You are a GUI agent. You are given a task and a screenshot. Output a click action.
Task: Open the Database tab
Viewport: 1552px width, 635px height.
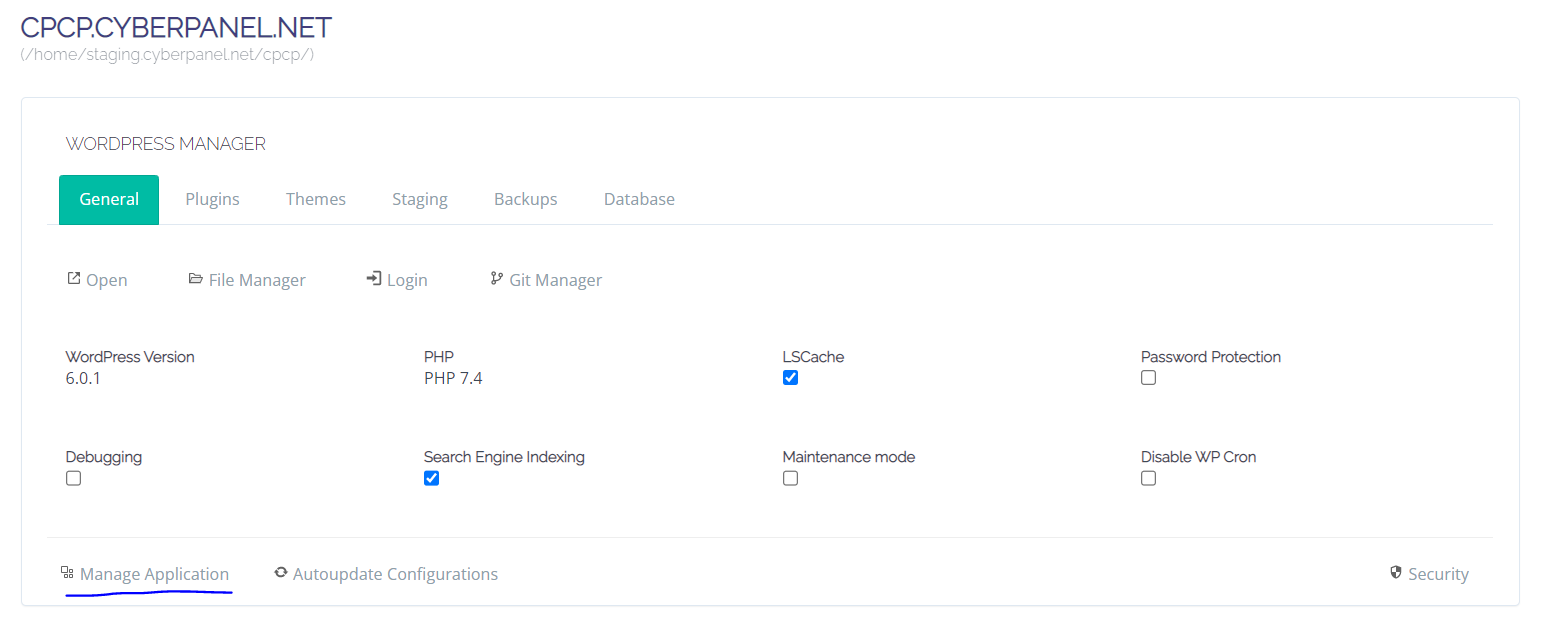click(639, 199)
